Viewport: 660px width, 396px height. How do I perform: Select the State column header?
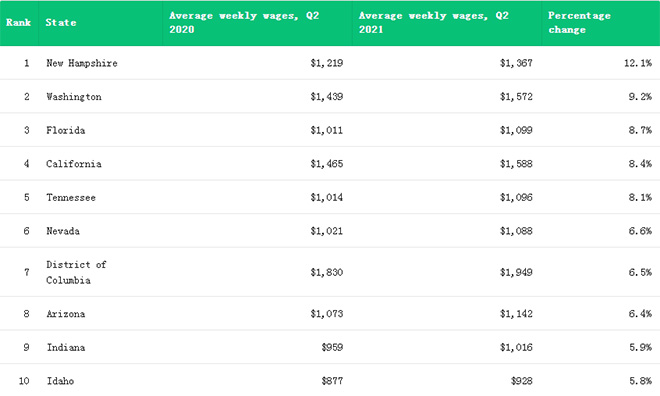pyautogui.click(x=61, y=23)
